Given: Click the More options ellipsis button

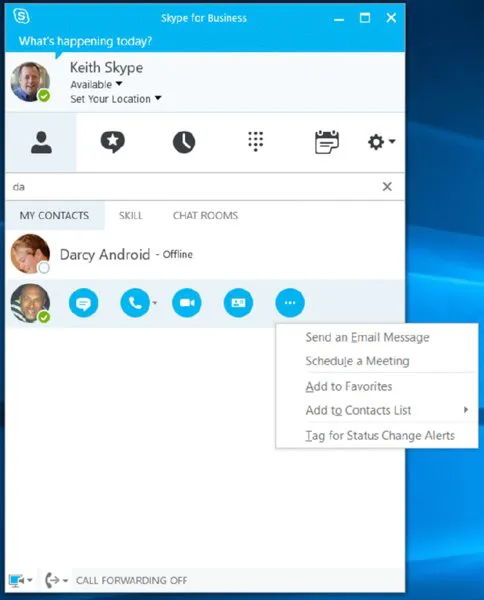Looking at the screenshot, I should click(290, 303).
